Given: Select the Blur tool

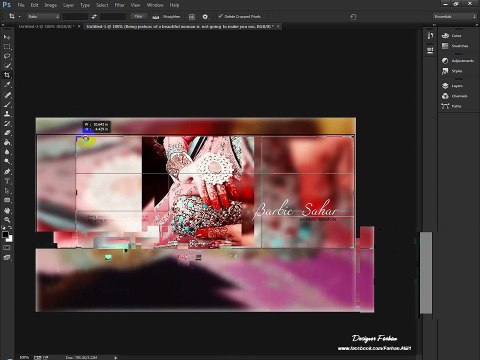Looking at the screenshot, I should point(7,152).
